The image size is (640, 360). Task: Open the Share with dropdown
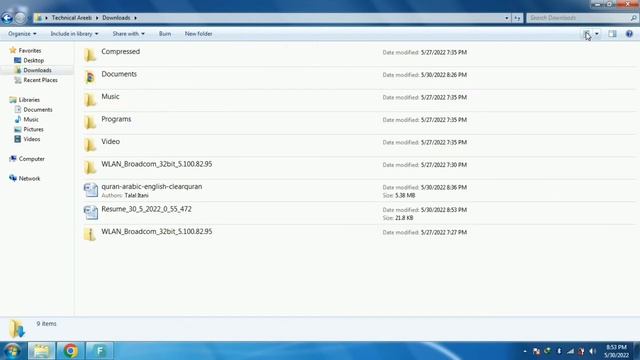(129, 34)
